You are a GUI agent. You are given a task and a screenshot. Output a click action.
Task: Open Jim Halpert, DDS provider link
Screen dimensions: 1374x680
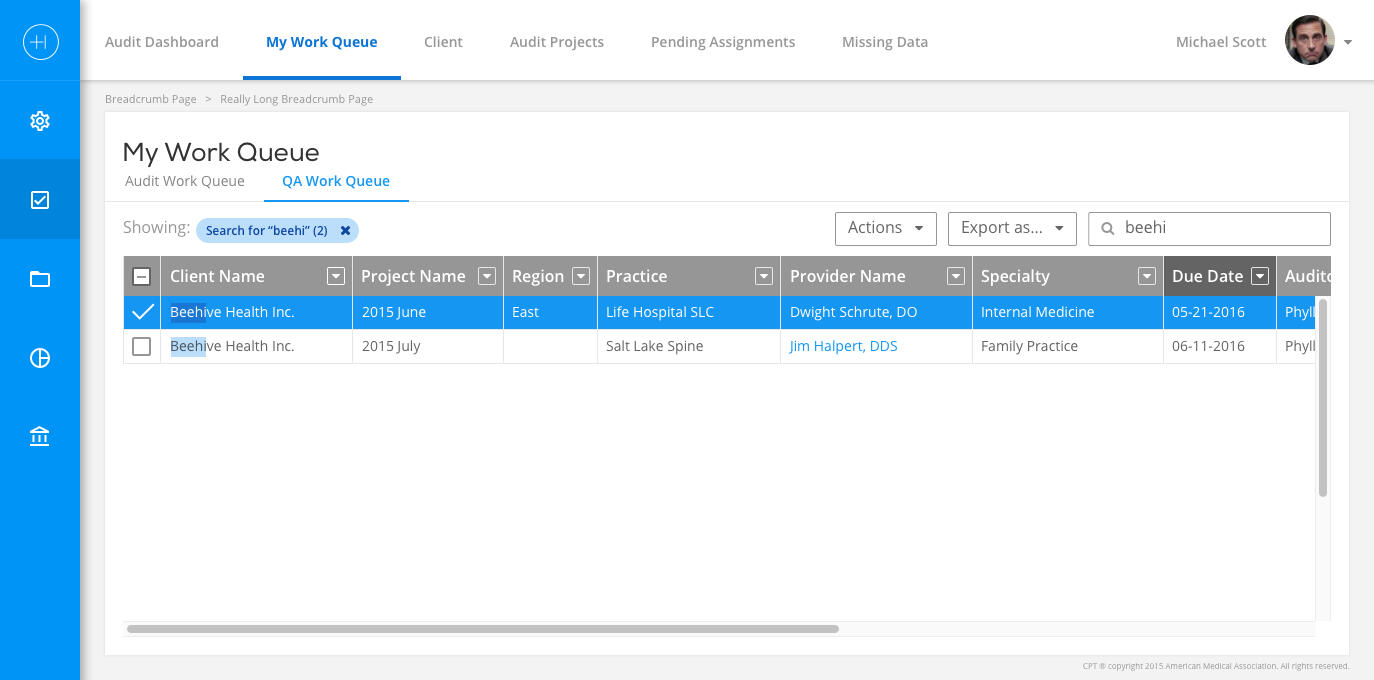(843, 346)
